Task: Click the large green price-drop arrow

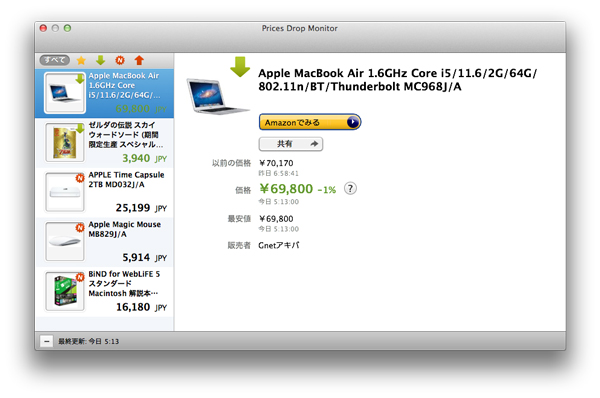Action: pos(240,67)
